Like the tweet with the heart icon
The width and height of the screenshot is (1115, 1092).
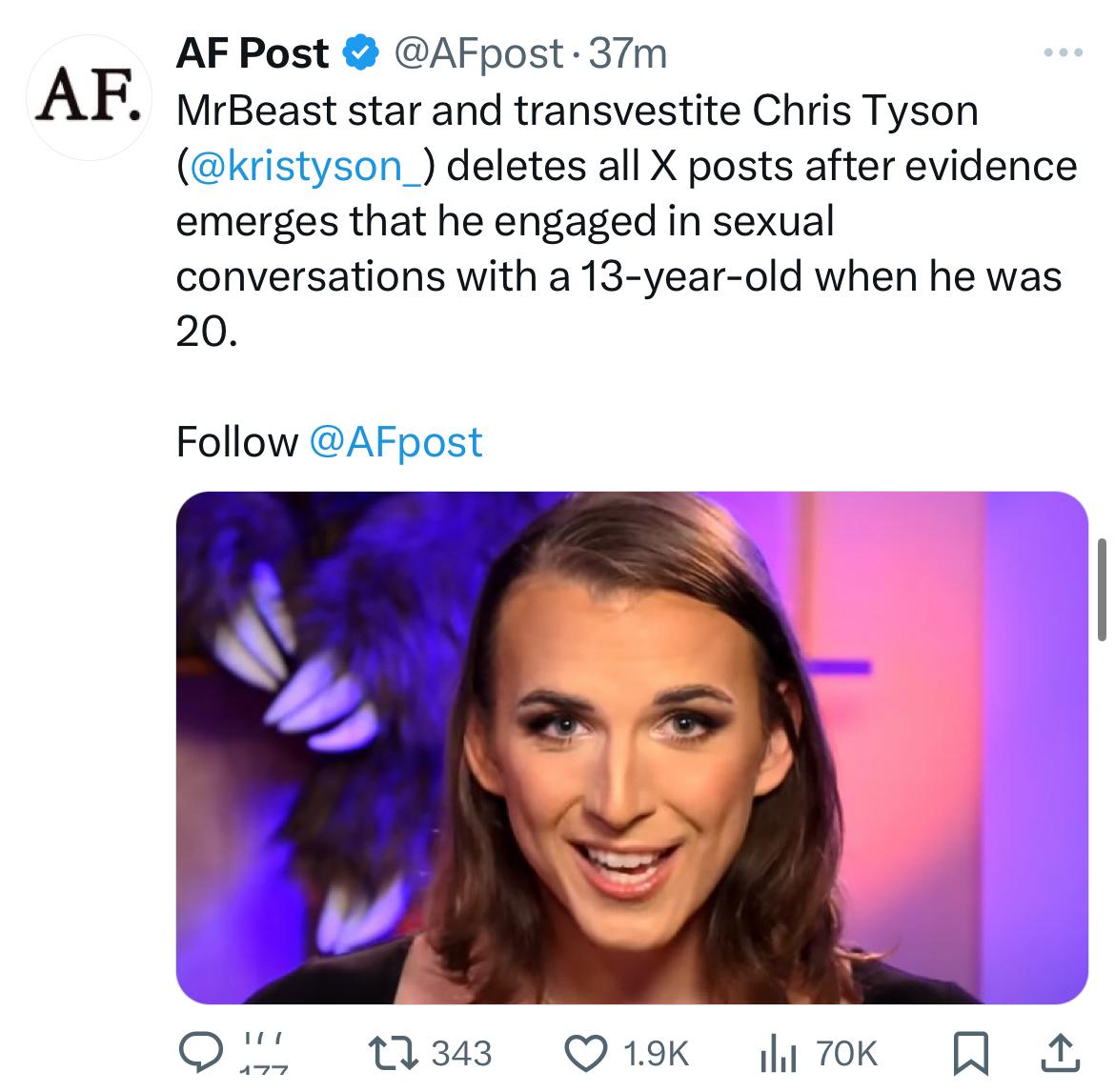[x=587, y=1053]
